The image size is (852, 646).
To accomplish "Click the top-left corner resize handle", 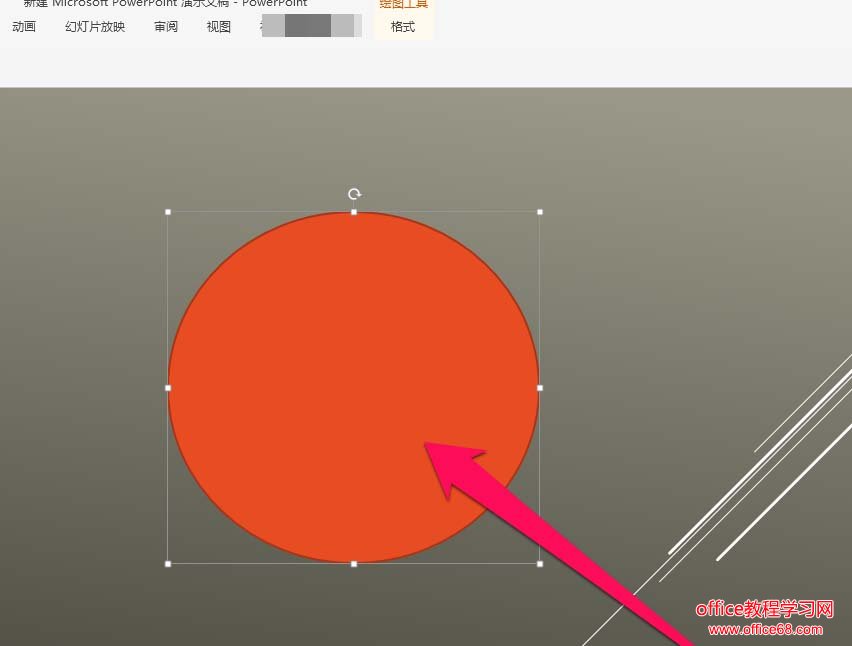I will 168,212.
